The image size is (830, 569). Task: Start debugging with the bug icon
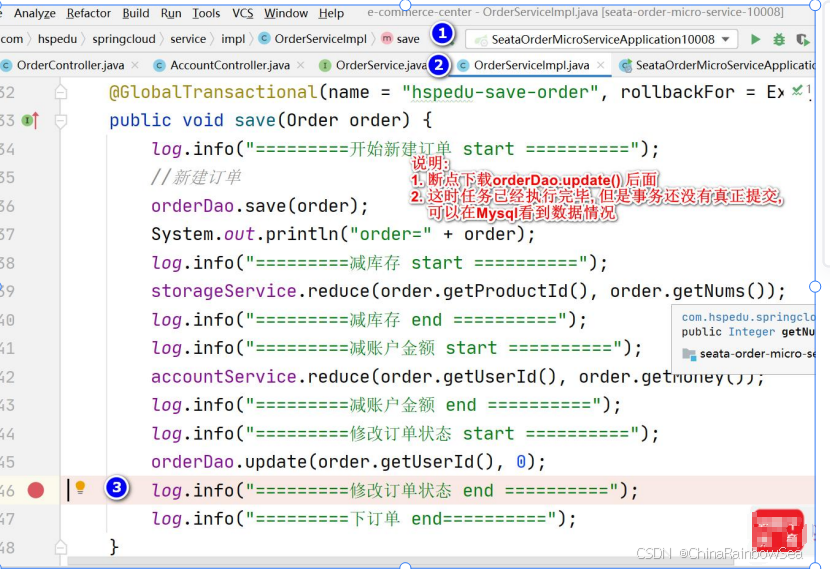click(x=779, y=40)
